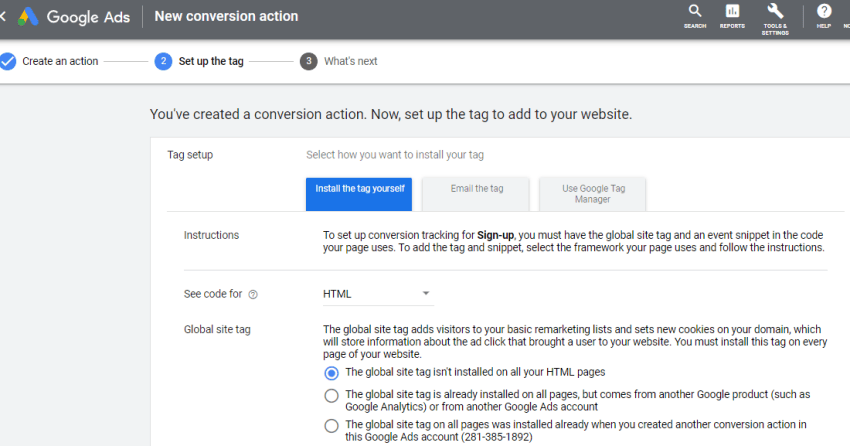Click the 'What's next' step label
Image resolution: width=850 pixels, height=446 pixels.
click(x=351, y=61)
